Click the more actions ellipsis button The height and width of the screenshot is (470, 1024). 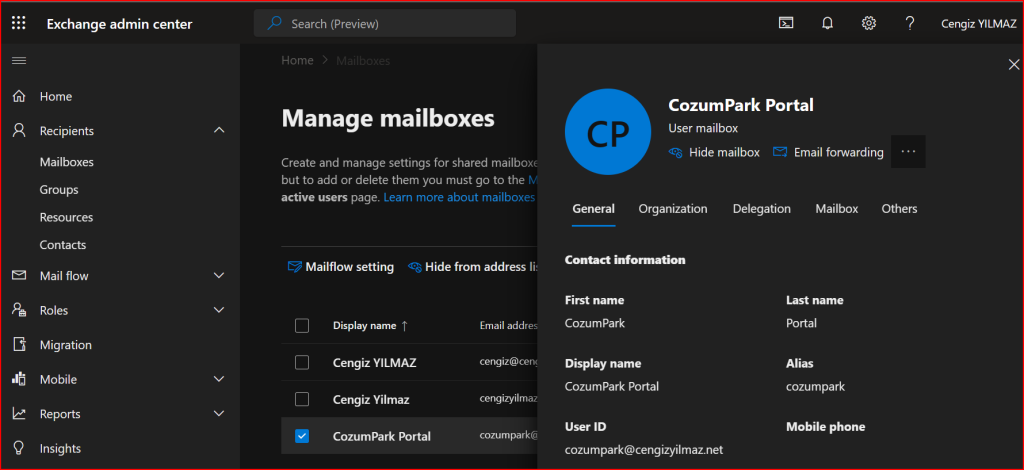click(x=908, y=151)
